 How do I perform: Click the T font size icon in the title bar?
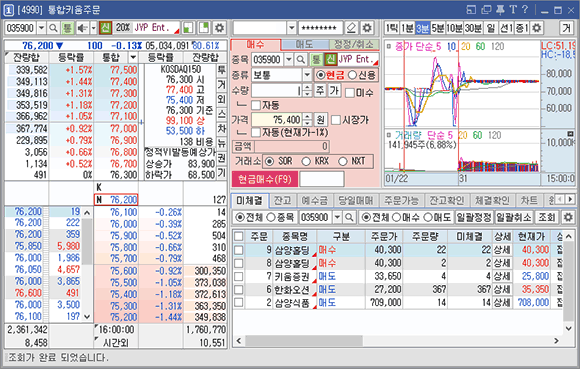[x=513, y=10]
